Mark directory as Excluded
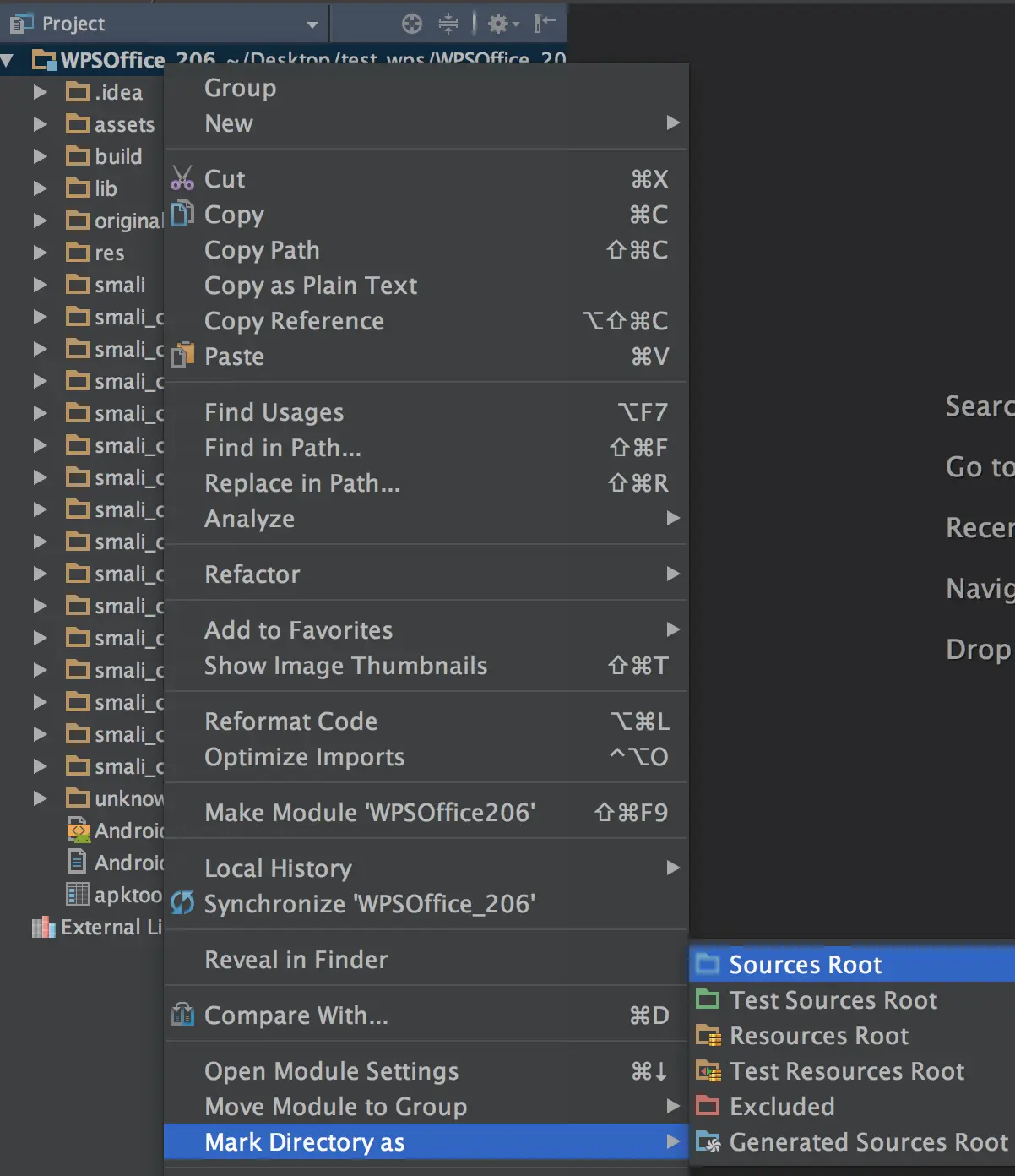 (854, 1106)
